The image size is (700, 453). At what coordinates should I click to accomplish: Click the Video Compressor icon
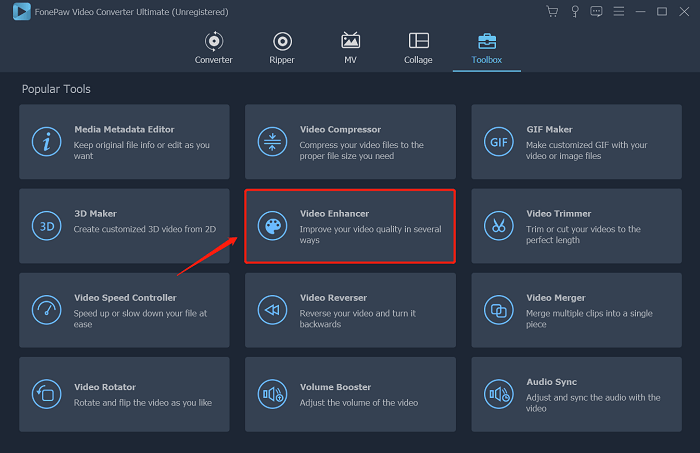272,142
